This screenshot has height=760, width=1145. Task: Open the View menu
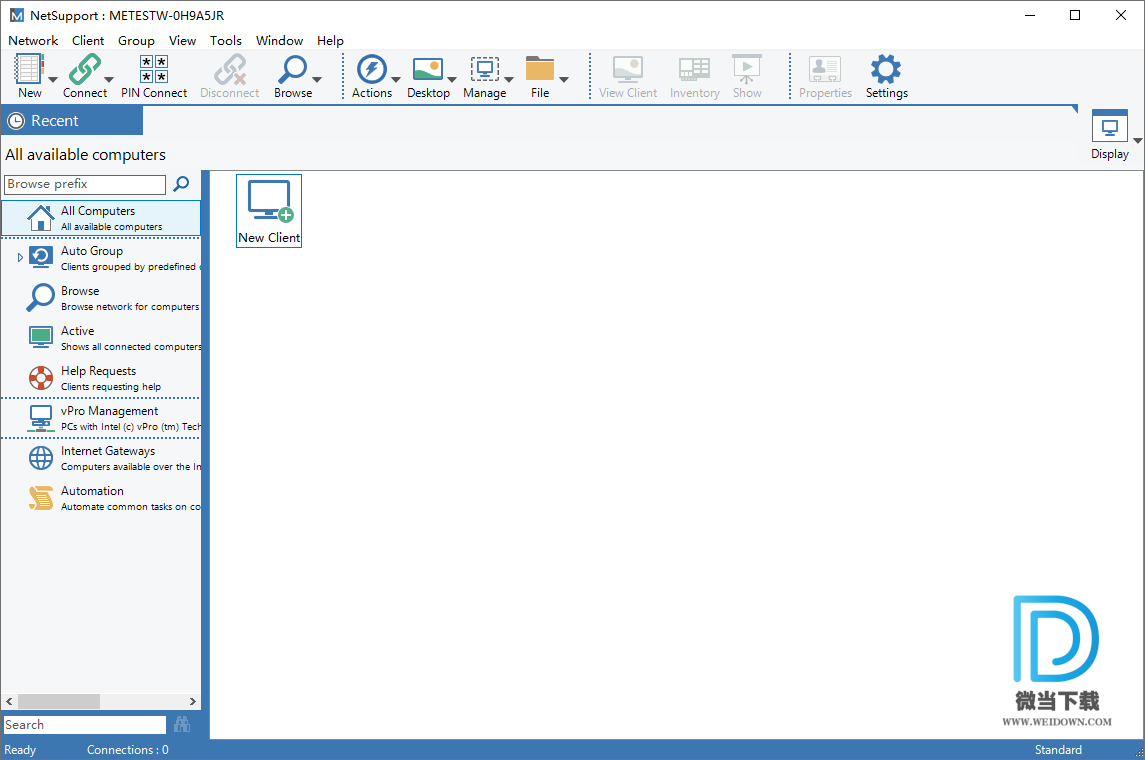(x=182, y=41)
